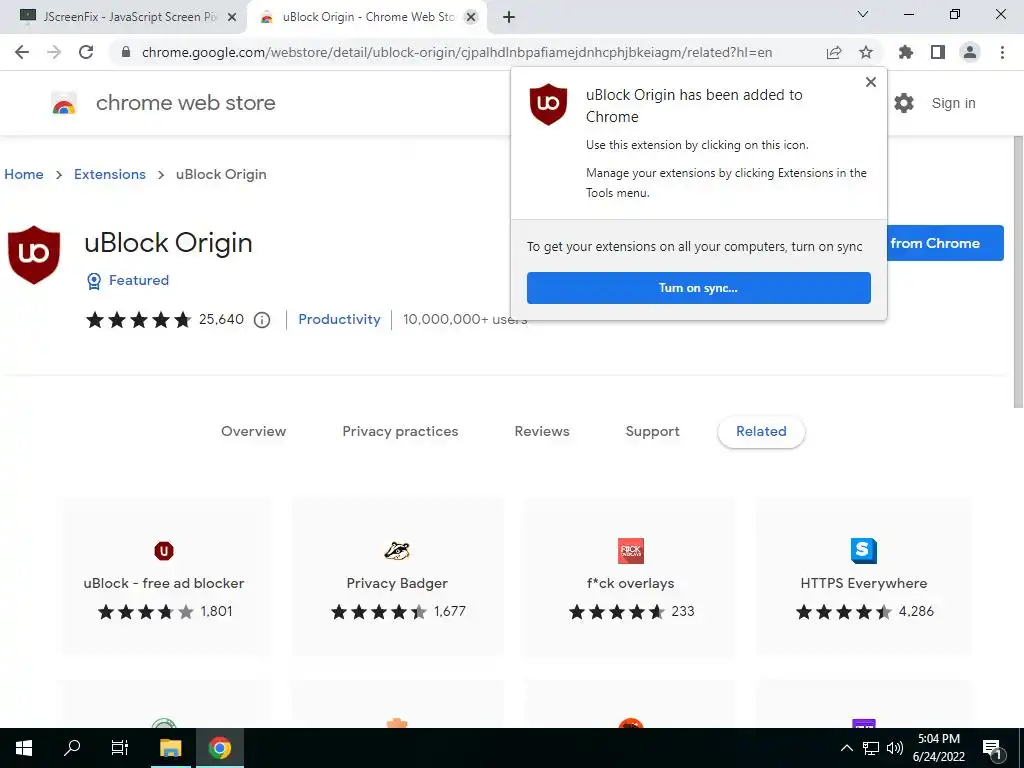The image size is (1024, 768).
Task: Click the page vertical scrollbar
Action: (x=1017, y=271)
